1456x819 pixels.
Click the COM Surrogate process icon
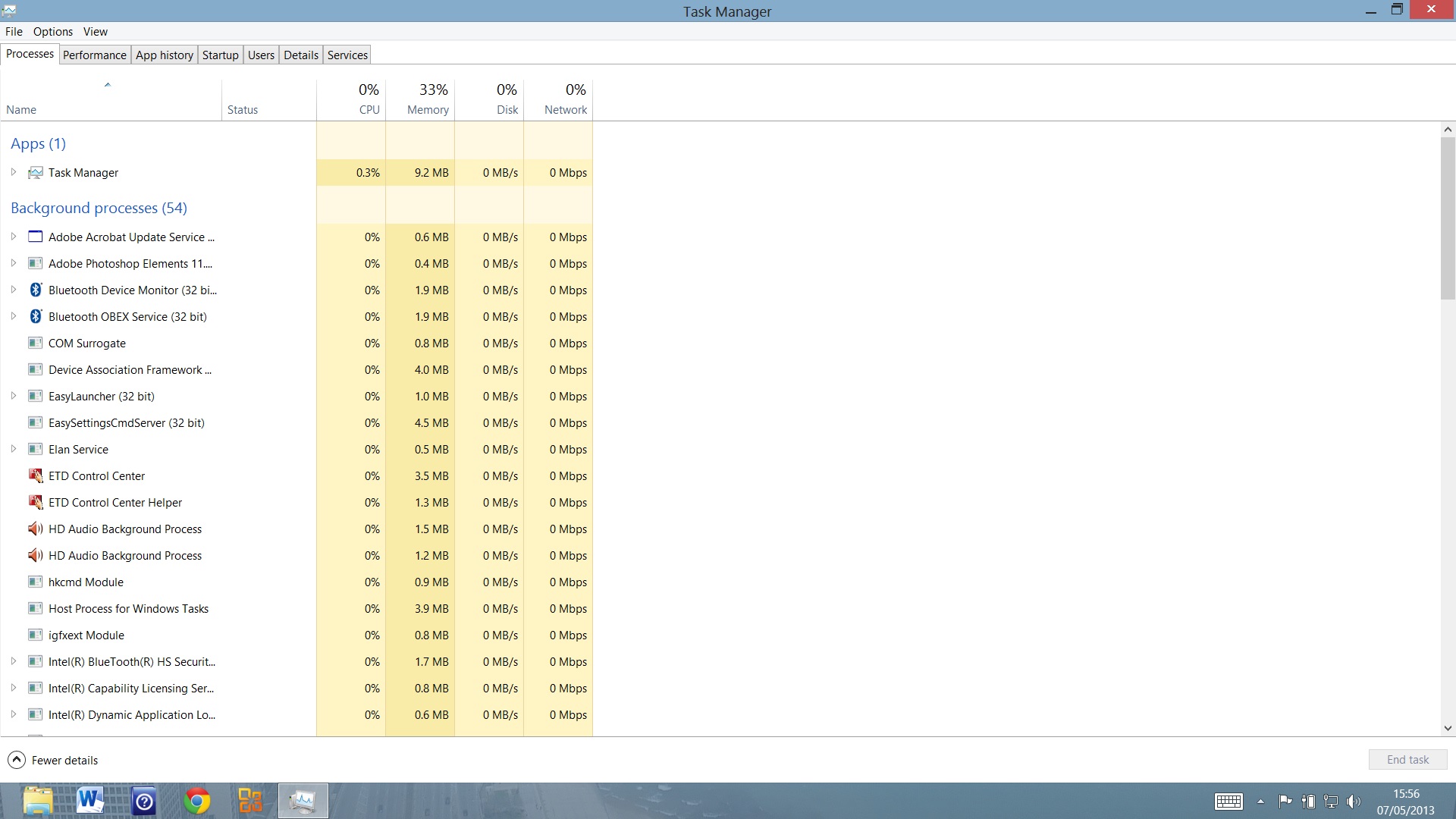pyautogui.click(x=35, y=343)
